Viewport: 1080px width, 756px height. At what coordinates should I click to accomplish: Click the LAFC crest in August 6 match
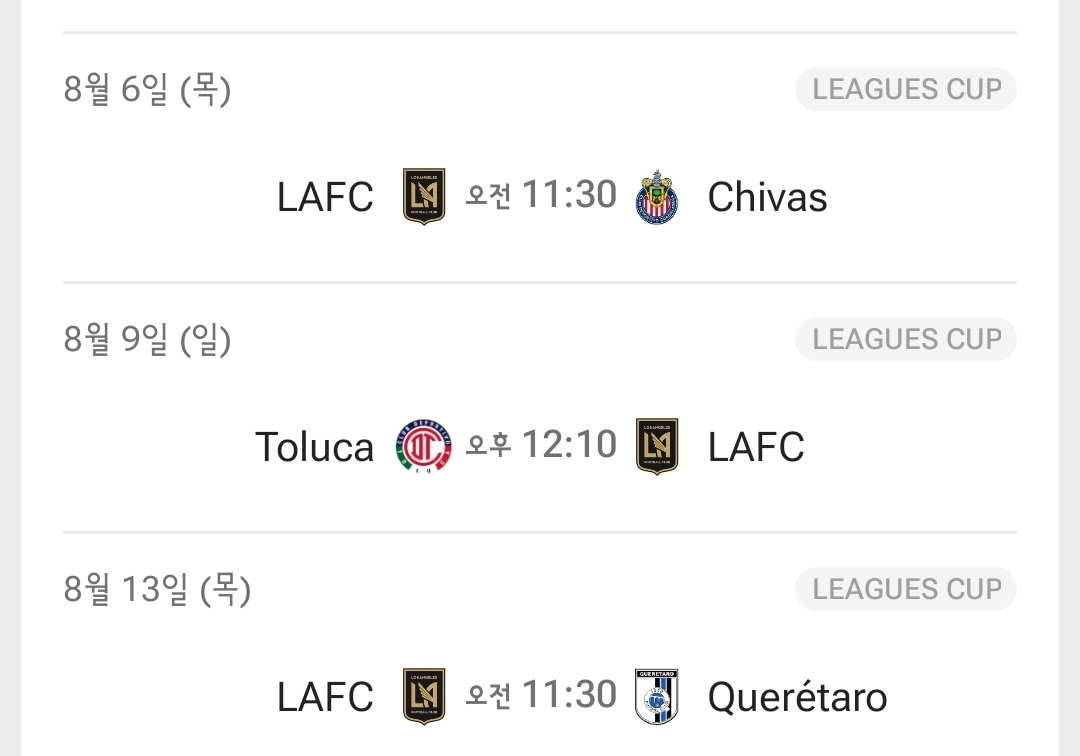click(424, 196)
